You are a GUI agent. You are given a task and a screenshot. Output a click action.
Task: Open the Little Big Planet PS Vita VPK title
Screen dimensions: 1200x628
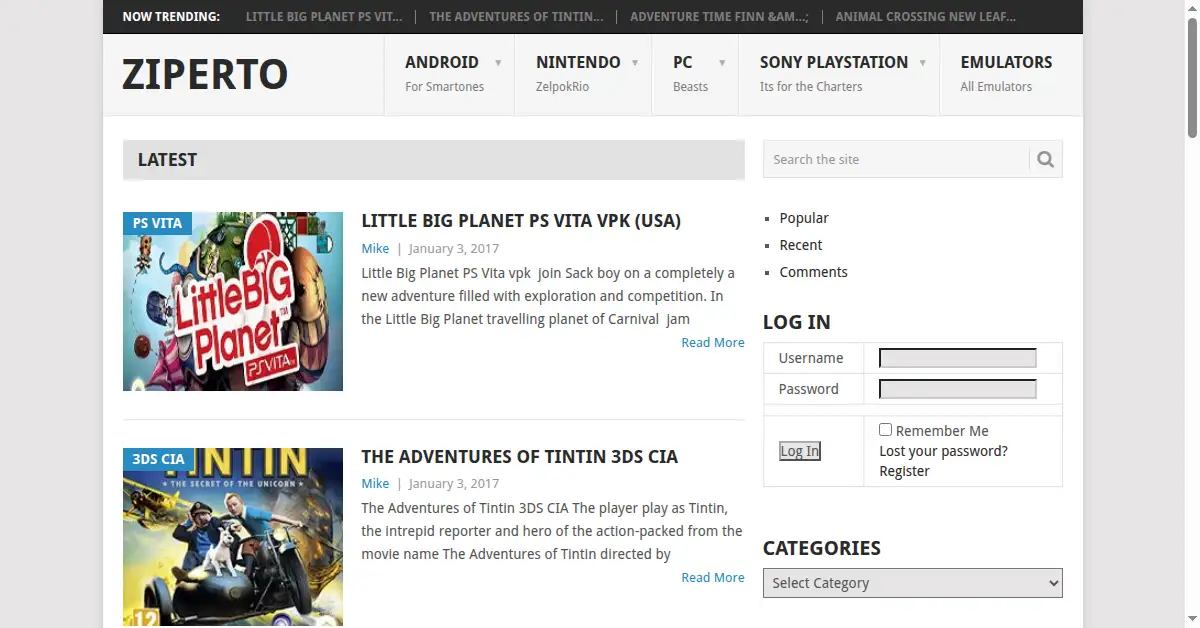coord(521,221)
